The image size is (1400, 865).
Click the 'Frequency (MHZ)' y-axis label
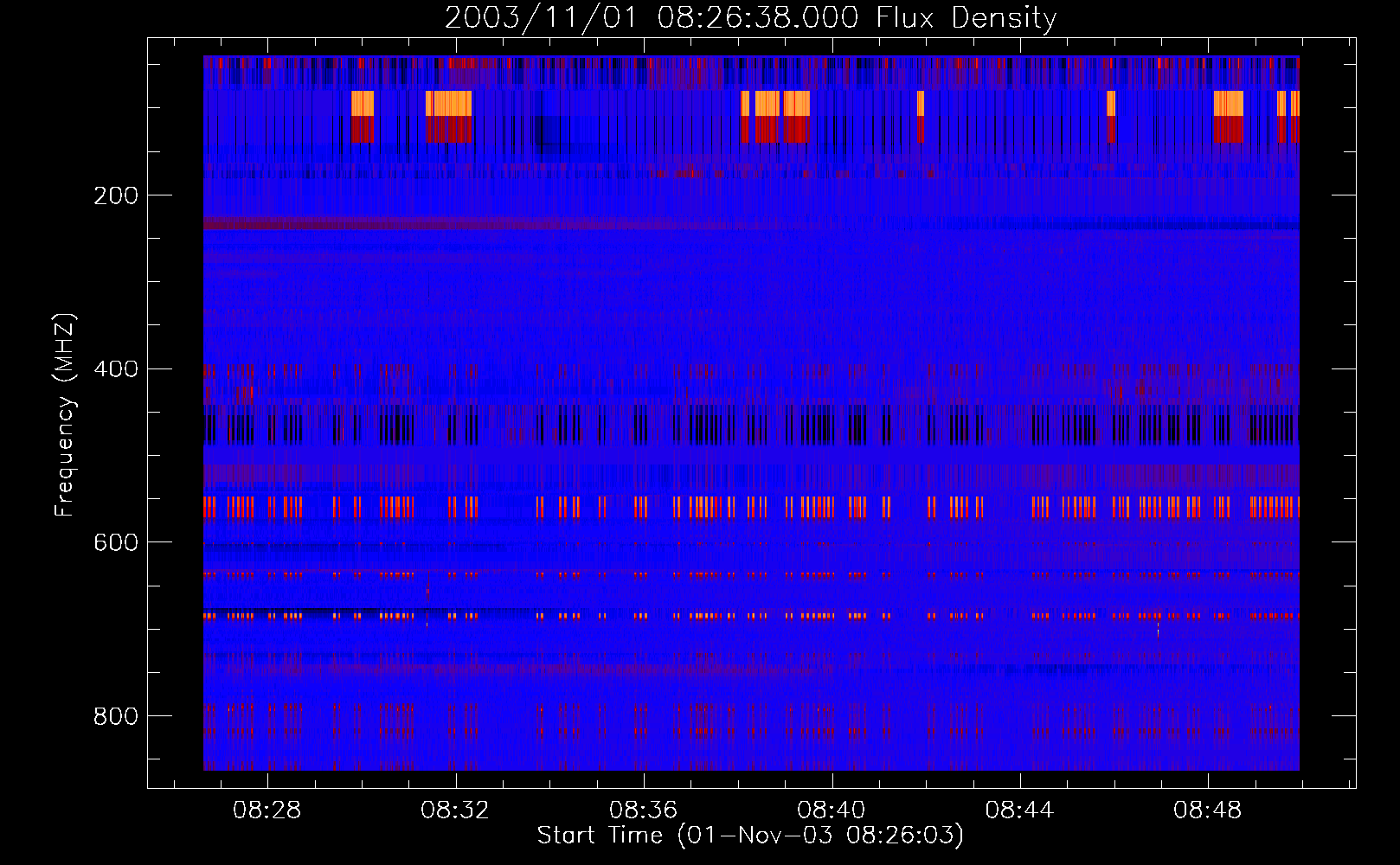tap(64, 414)
